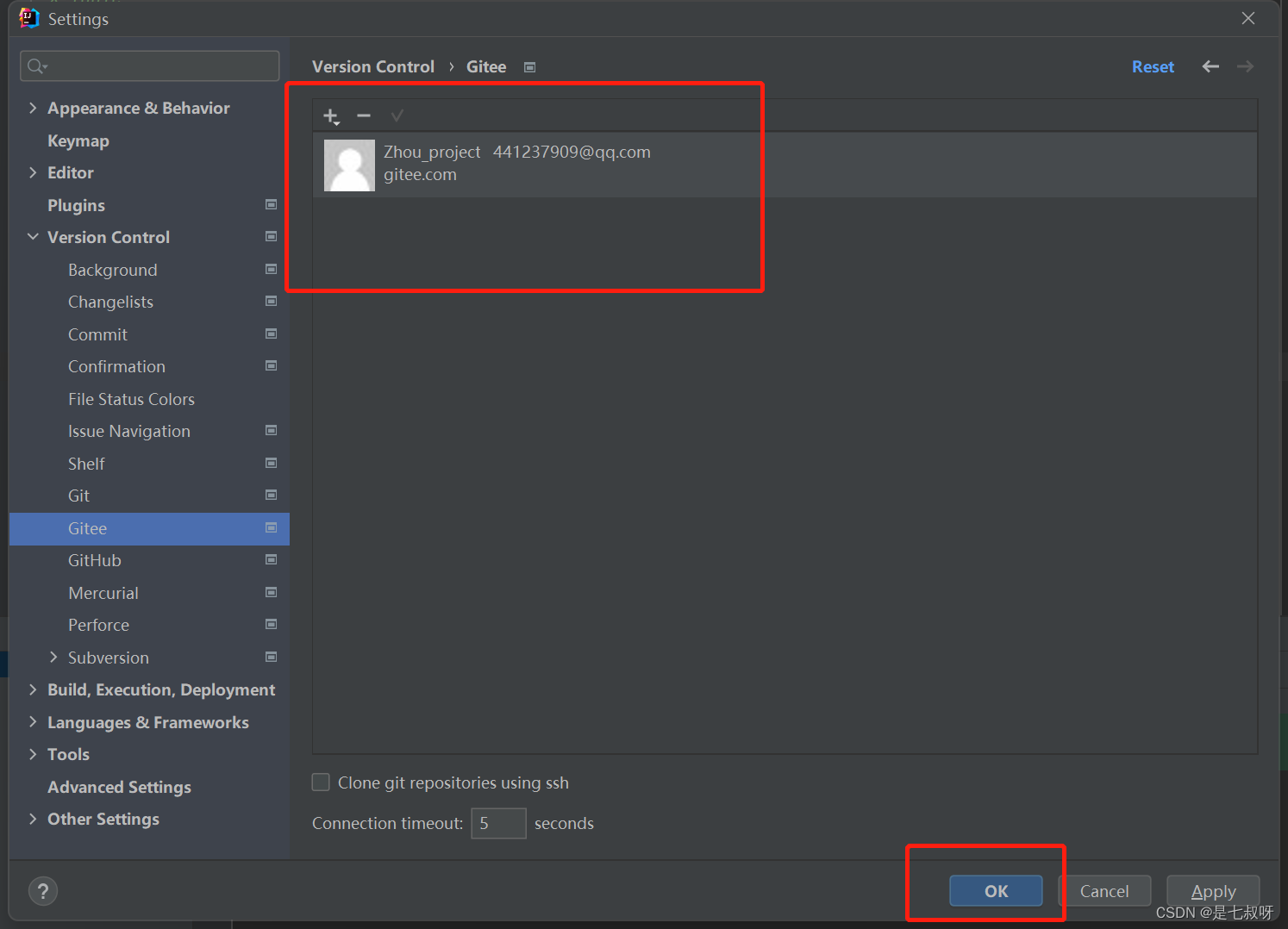Click project icon next to Commit
The height and width of the screenshot is (929, 1288).
272,334
